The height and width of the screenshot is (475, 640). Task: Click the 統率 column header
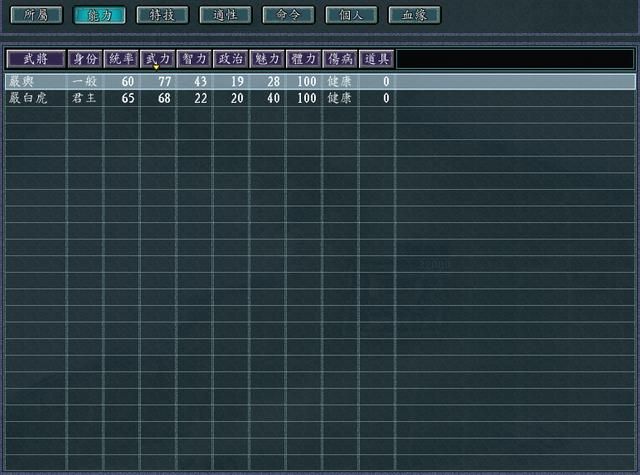121,59
